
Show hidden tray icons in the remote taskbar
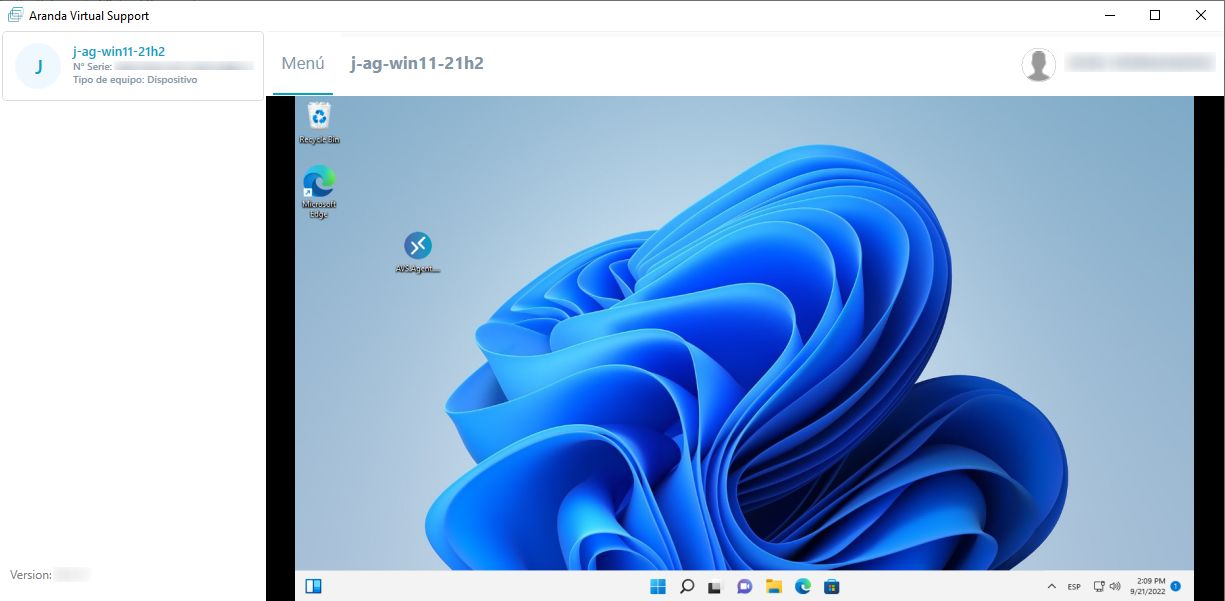(1051, 587)
